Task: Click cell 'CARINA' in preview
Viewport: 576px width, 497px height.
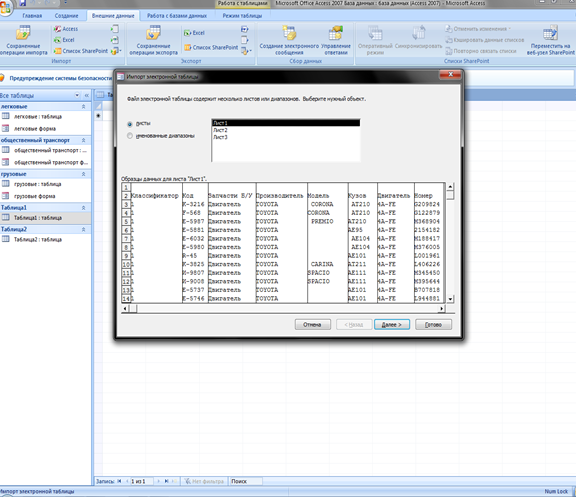Action: 322,264
